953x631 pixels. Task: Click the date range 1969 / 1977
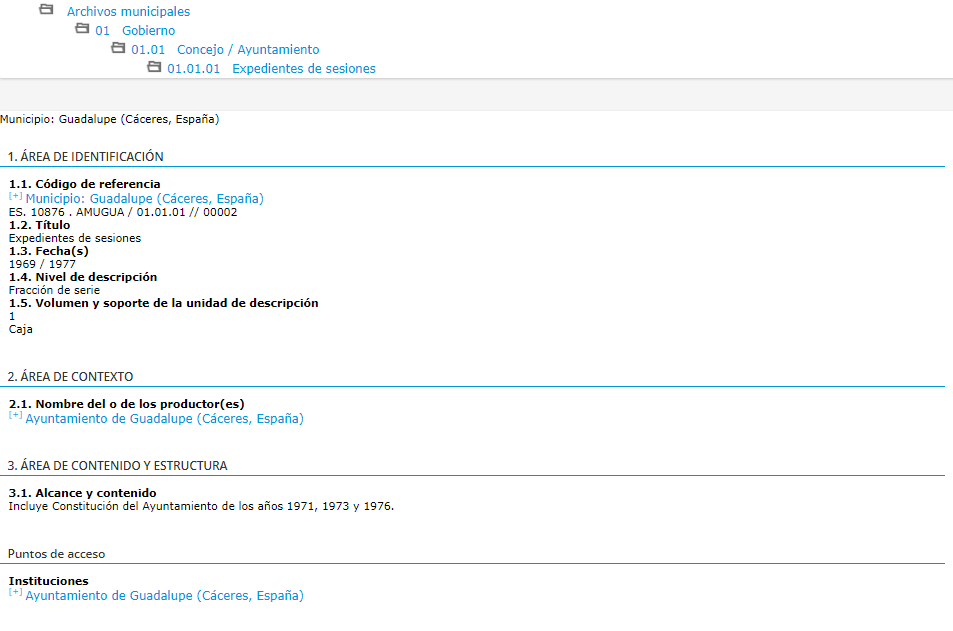42,264
